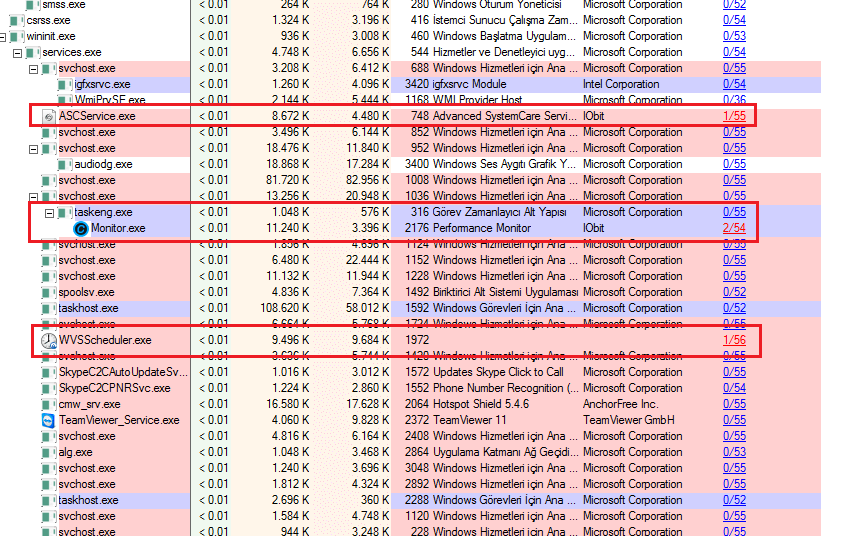Click the '108.620 K' private bytes value
The image size is (841, 536).
284,308
